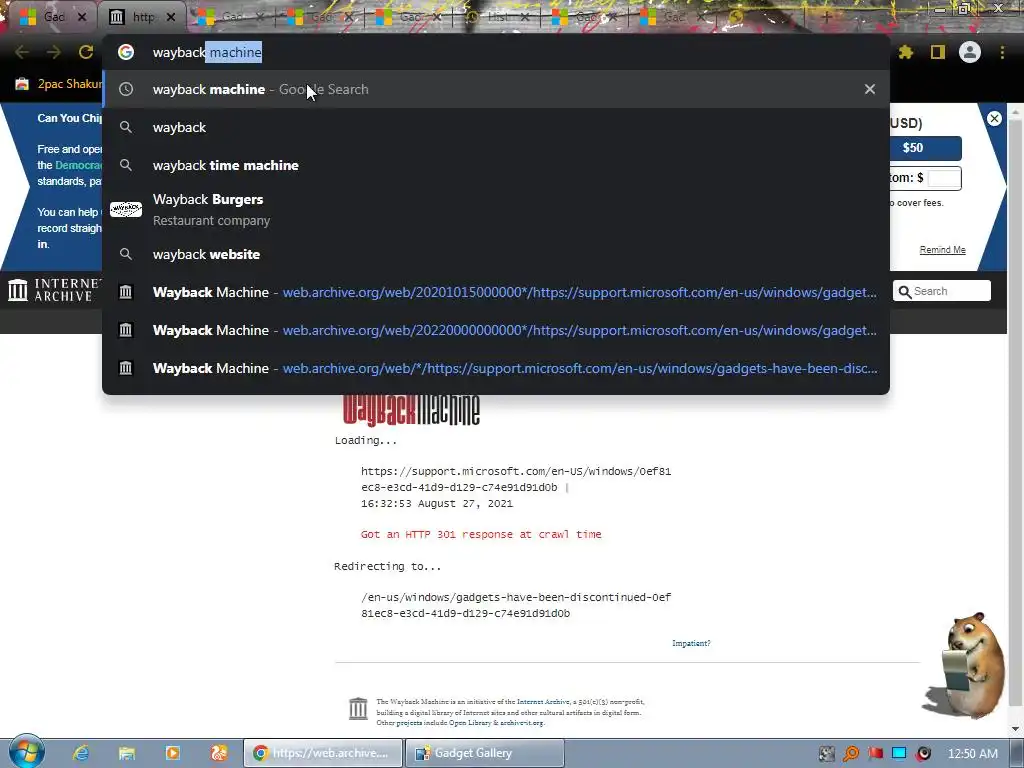
Task: Launch Internet Explorer from the taskbar
Action: [x=81, y=753]
